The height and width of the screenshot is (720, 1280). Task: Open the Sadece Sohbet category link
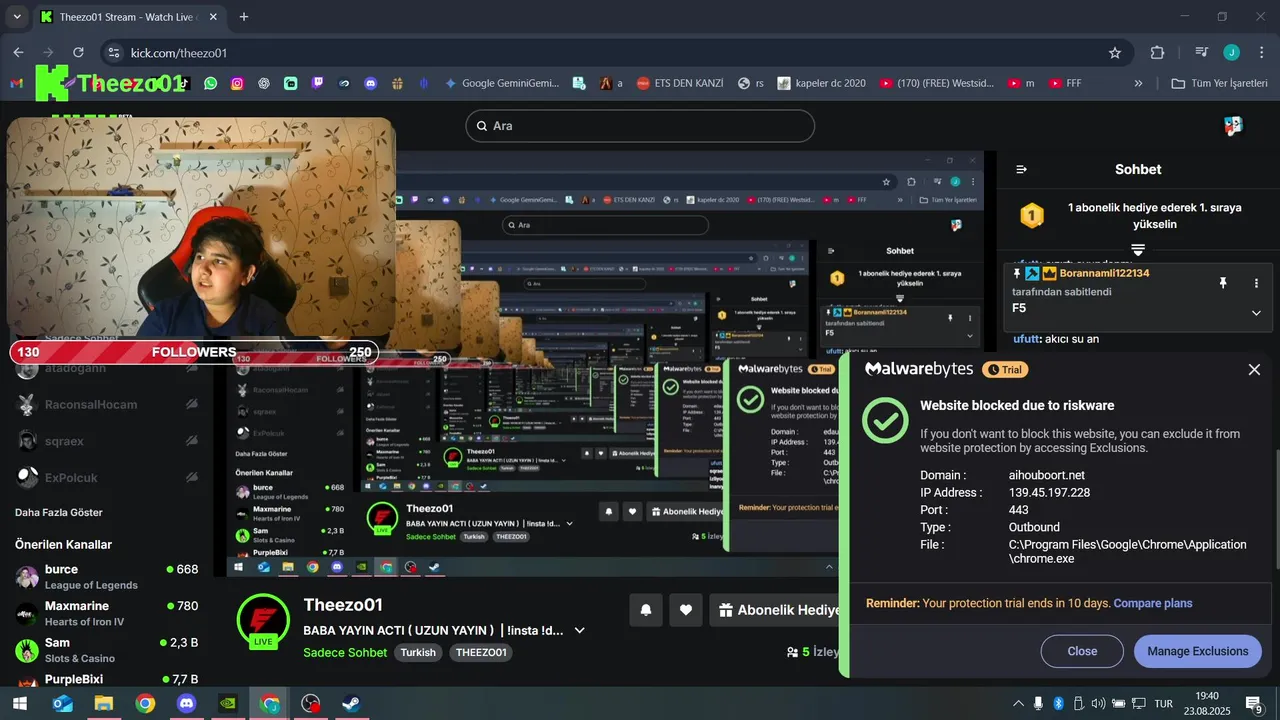point(345,652)
